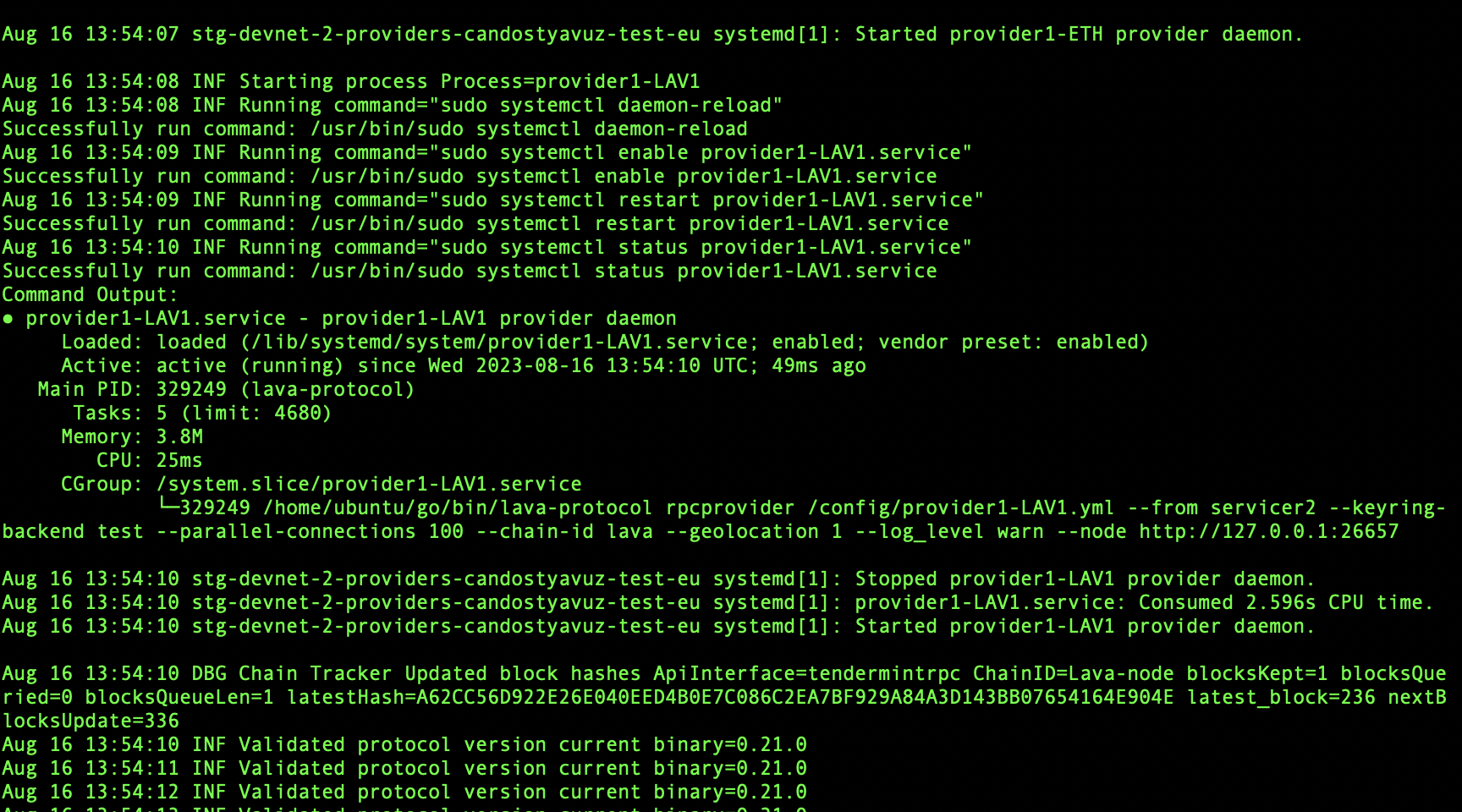Click the "Command Output:" line
1462x812 pixels.
tap(90, 294)
